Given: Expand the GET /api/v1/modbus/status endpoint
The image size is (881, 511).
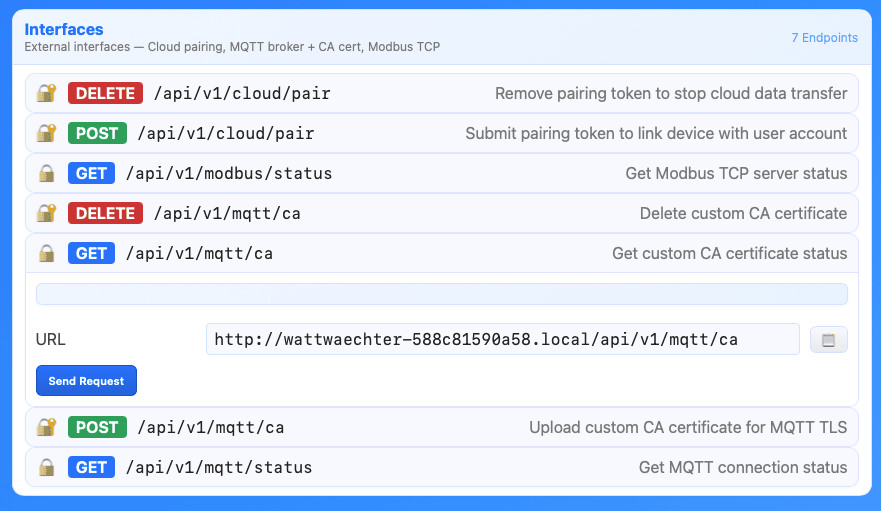Looking at the screenshot, I should click(442, 173).
